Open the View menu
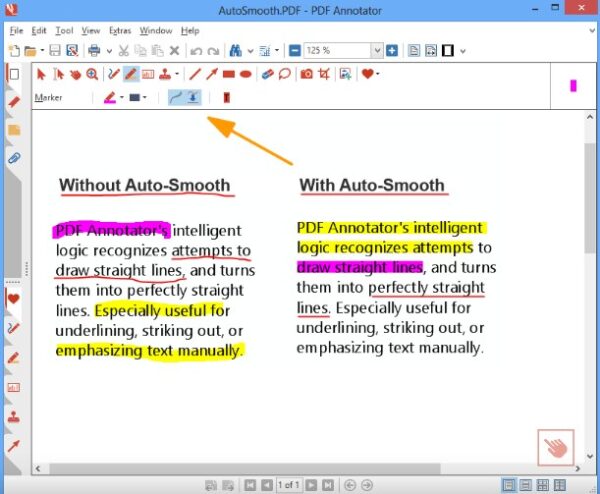This screenshot has height=494, width=600. [91, 31]
